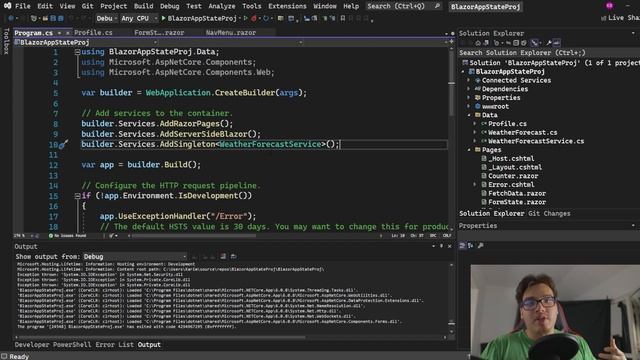Click the Search (Ctrl+Q) box

click(x=403, y=6)
